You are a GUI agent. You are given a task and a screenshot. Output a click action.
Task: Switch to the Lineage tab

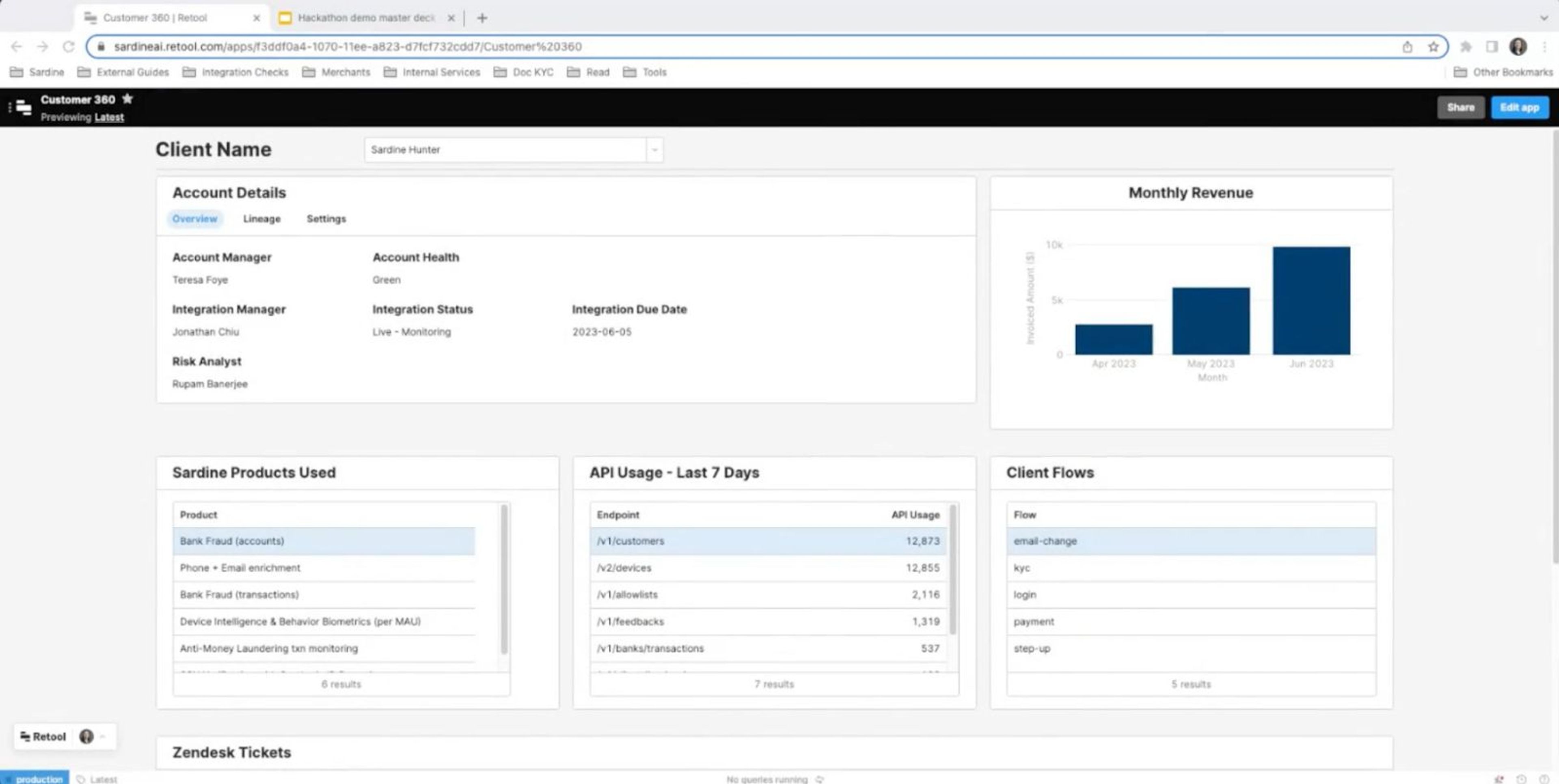[261, 219]
